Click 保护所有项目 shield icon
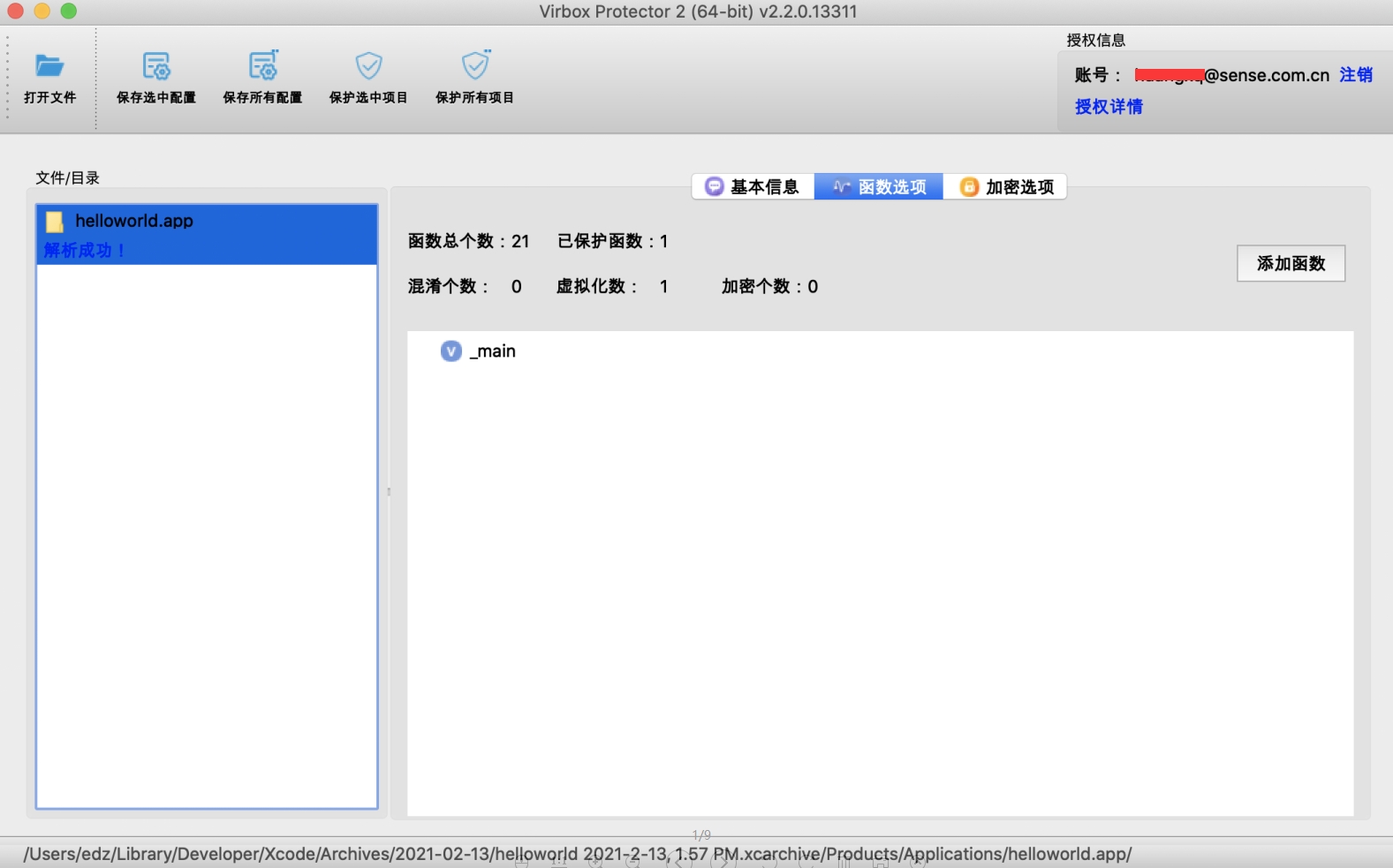 [475, 64]
